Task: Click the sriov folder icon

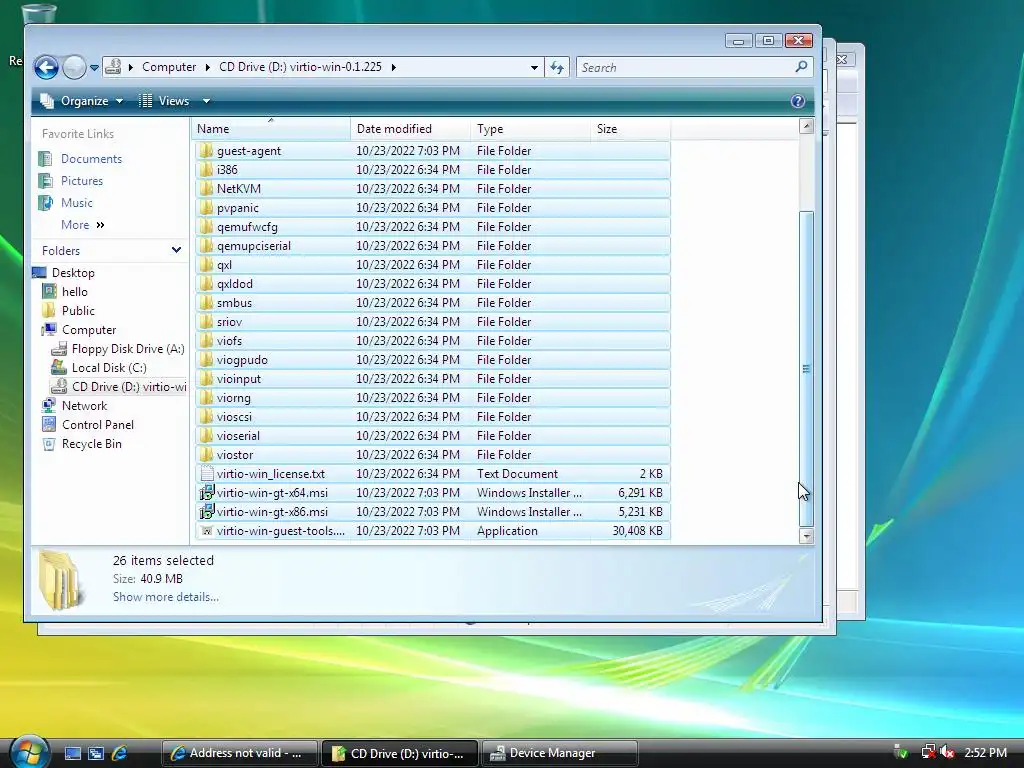Action: 206,321
